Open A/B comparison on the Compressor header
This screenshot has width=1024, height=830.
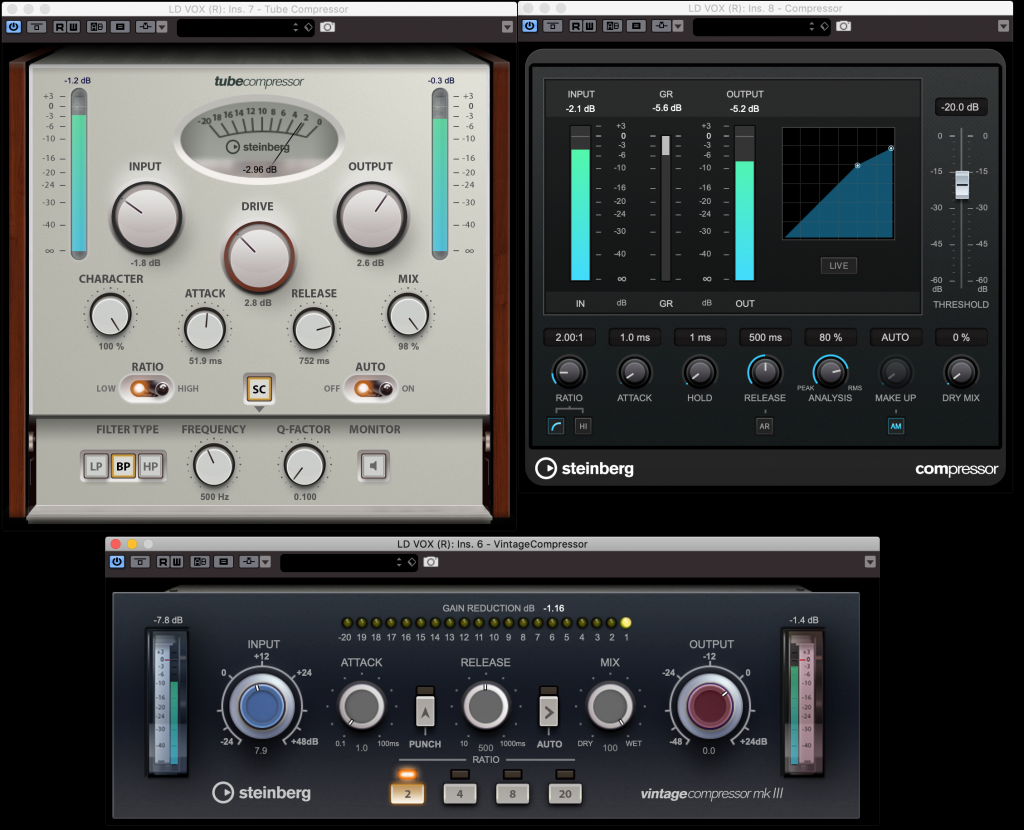point(611,27)
